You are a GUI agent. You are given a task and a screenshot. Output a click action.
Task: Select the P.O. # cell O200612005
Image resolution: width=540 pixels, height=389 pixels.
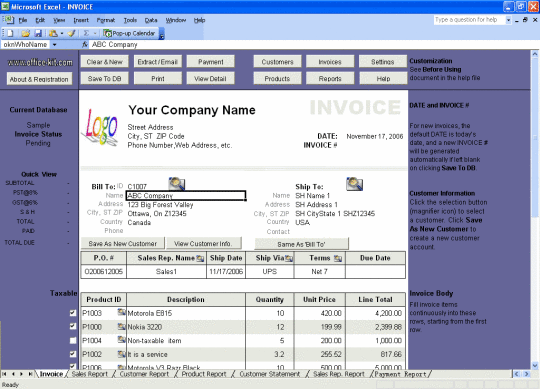coord(104,272)
